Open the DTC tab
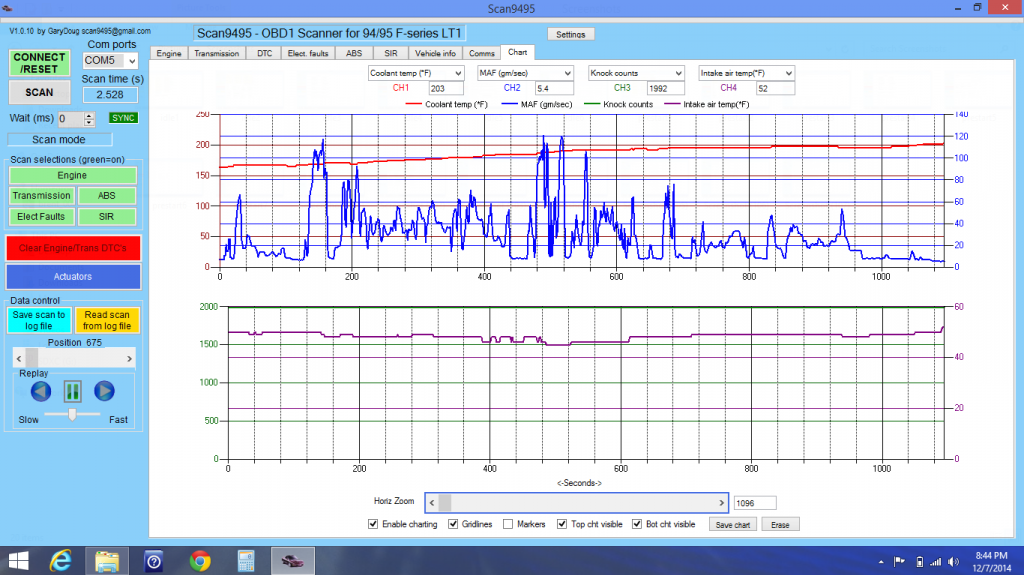The height and width of the screenshot is (575, 1024). 264,54
